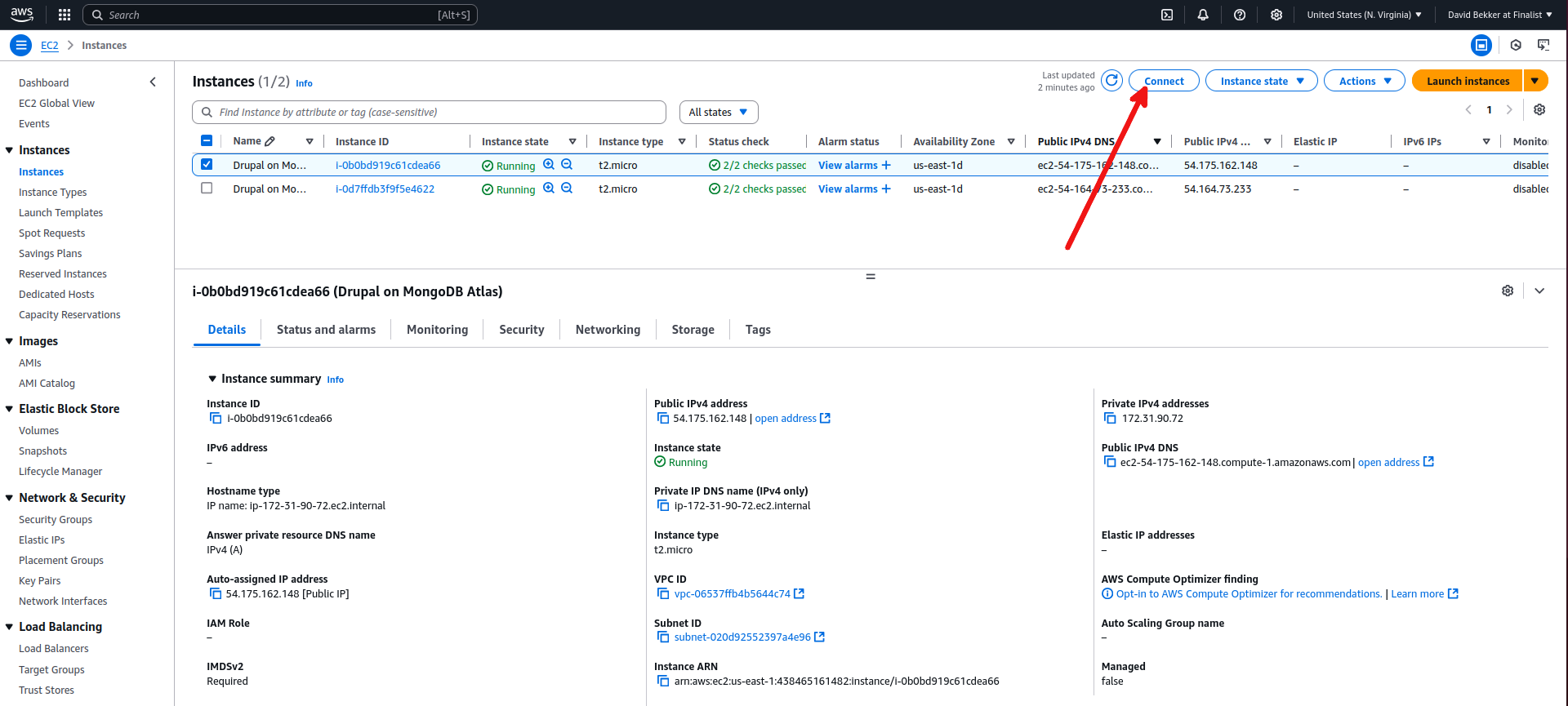
Task: Toggle the blue hamburger navigation menu
Action: pyautogui.click(x=21, y=46)
